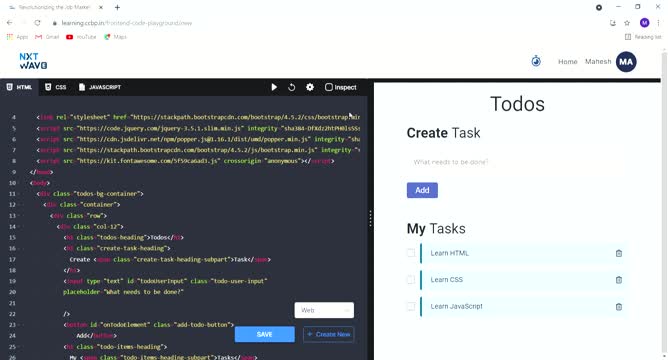Delete the Learn HTML task via trash icon

(619, 253)
